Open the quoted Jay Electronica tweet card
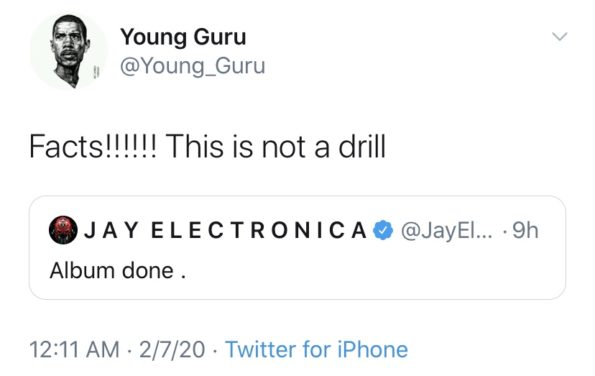Screen dimensions: 595x376 click(x=297, y=247)
